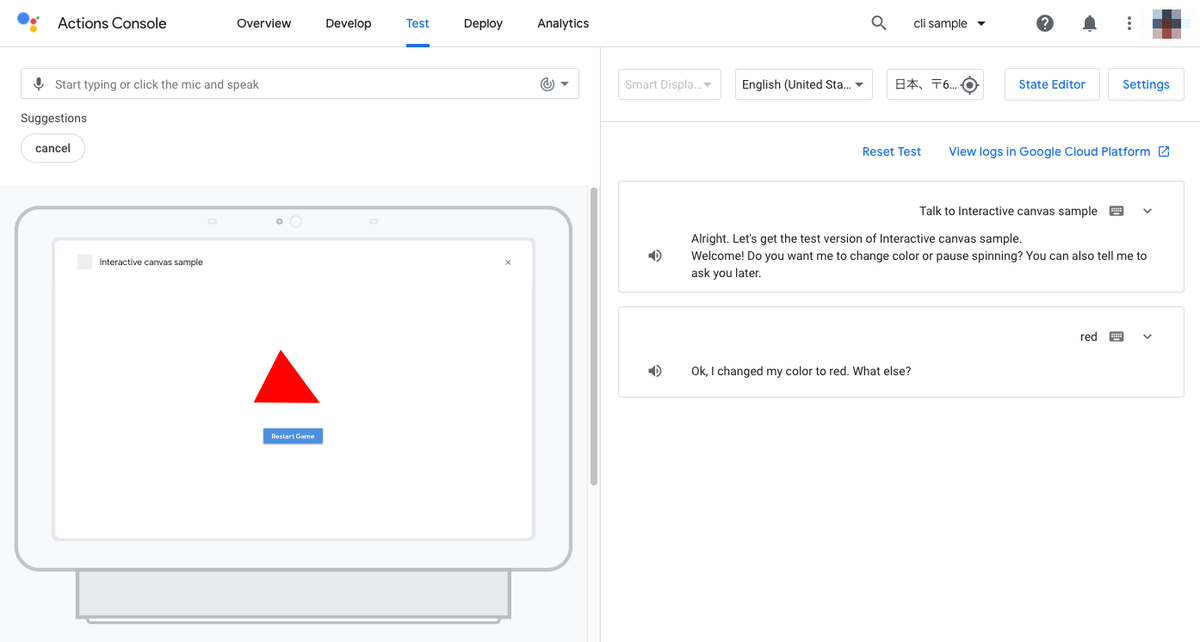The width and height of the screenshot is (1200, 642).
Task: Click the Talk to Interactive canvas sample text
Action: point(1008,211)
